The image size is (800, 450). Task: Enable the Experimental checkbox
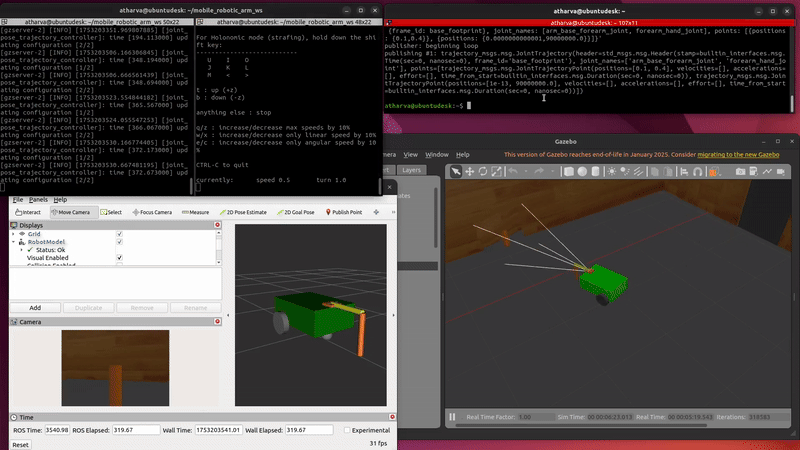point(347,430)
